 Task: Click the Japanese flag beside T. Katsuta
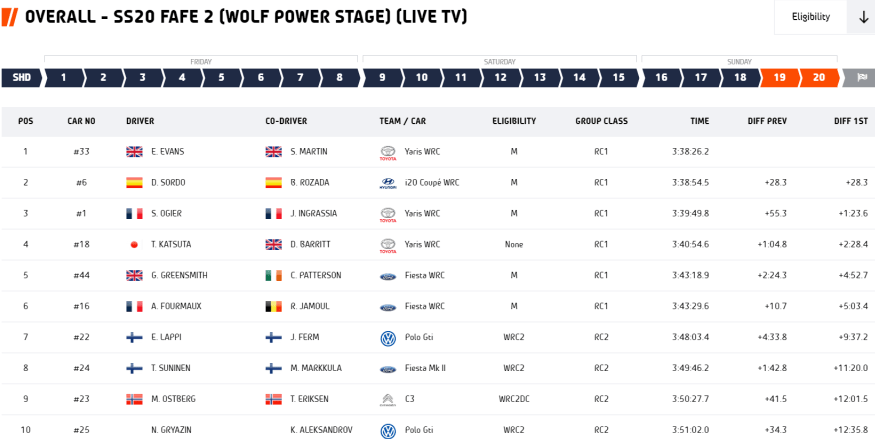(134, 245)
